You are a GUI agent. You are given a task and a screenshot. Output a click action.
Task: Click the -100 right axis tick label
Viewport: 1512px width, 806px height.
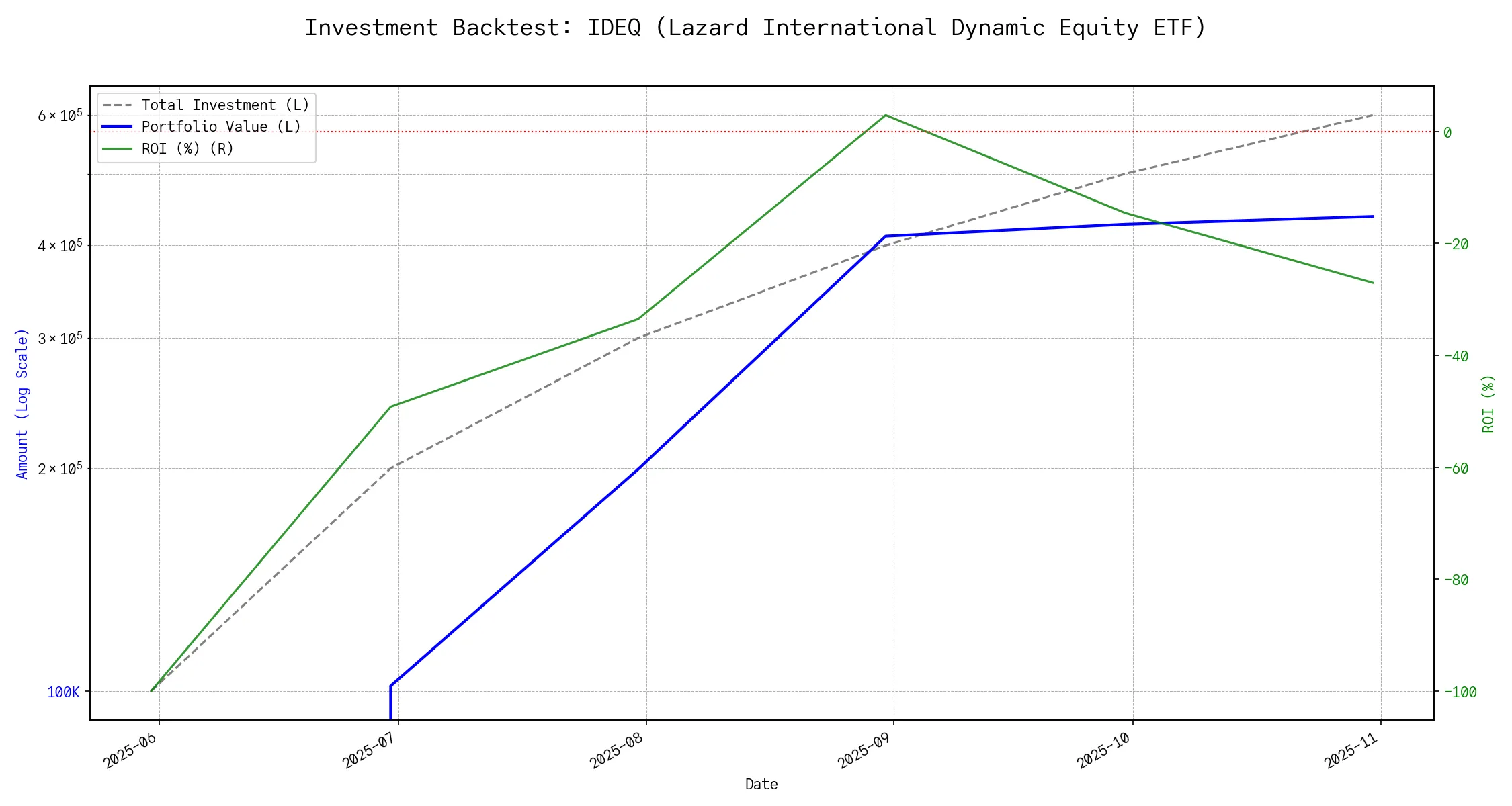[x=1460, y=692]
